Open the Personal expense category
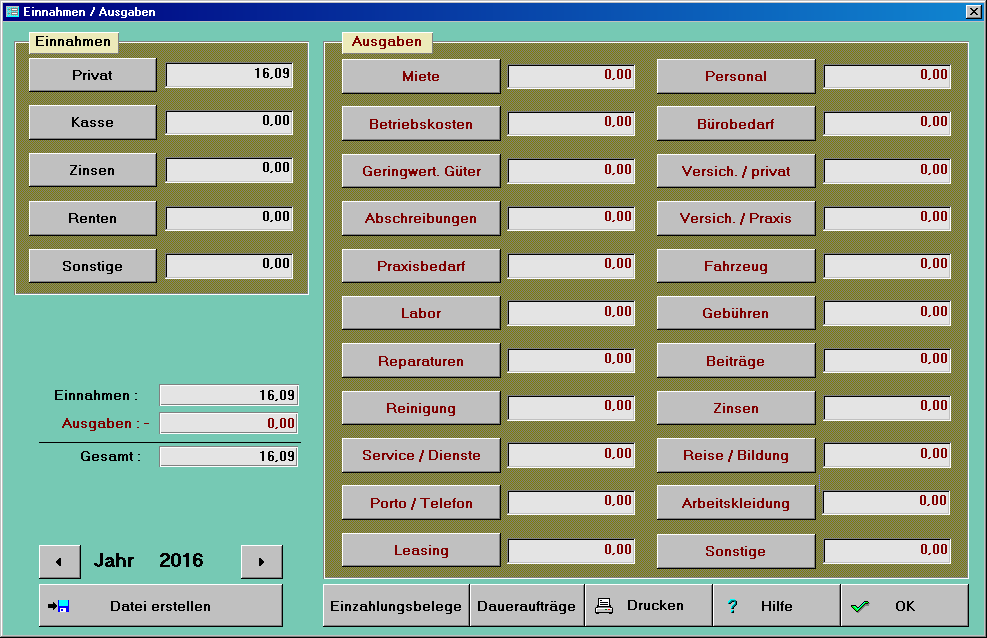 [x=735, y=75]
